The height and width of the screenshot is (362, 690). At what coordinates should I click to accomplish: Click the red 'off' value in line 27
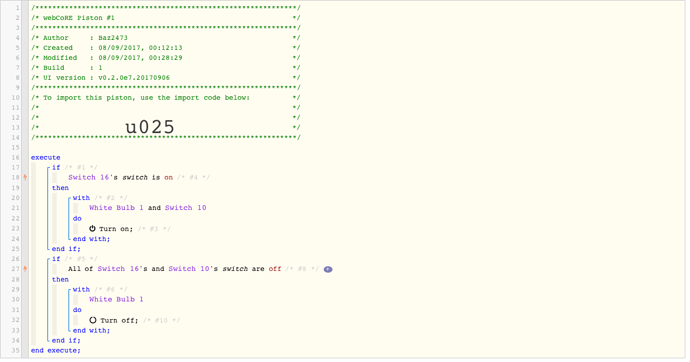pos(275,269)
